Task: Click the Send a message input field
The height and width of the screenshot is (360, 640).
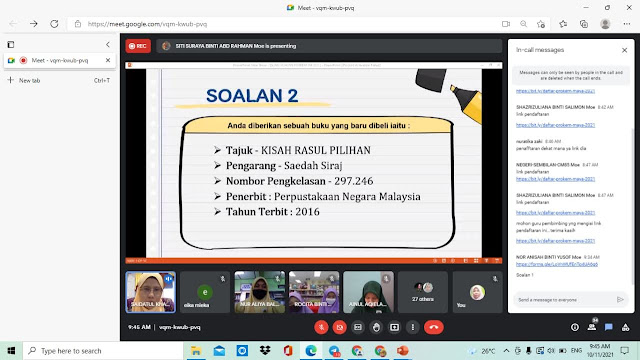Action: 566,300
